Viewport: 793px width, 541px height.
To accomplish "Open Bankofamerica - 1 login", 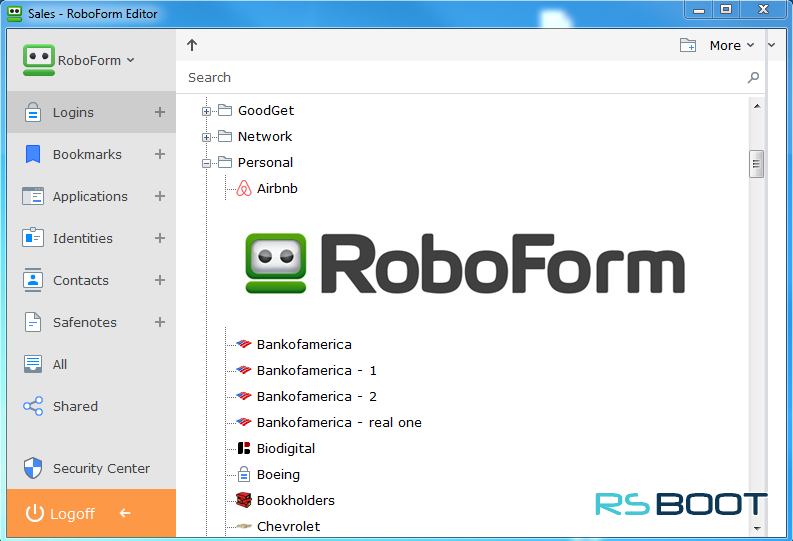I will (x=317, y=371).
